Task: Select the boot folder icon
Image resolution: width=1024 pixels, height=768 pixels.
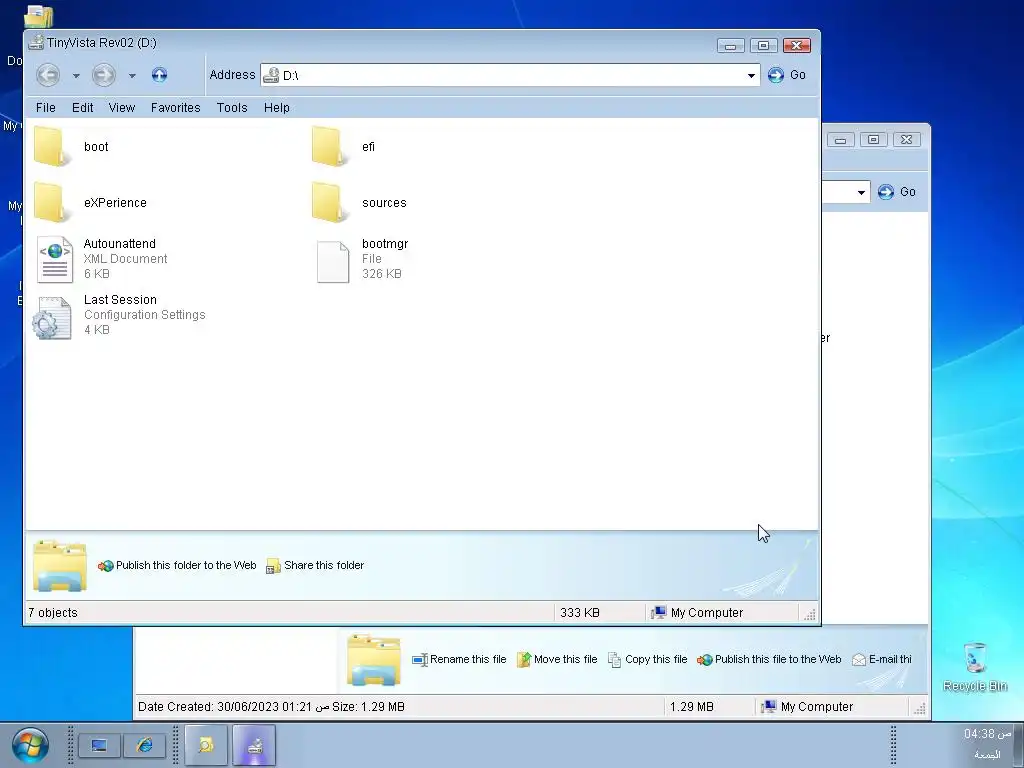Action: pos(52,146)
